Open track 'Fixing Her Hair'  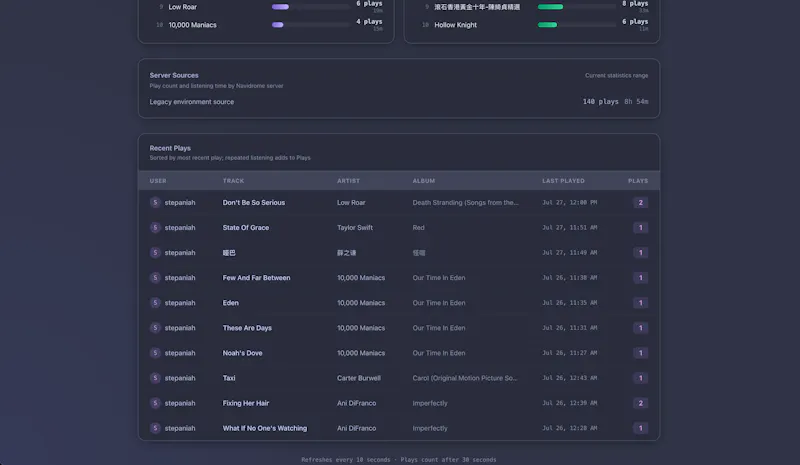(245, 403)
